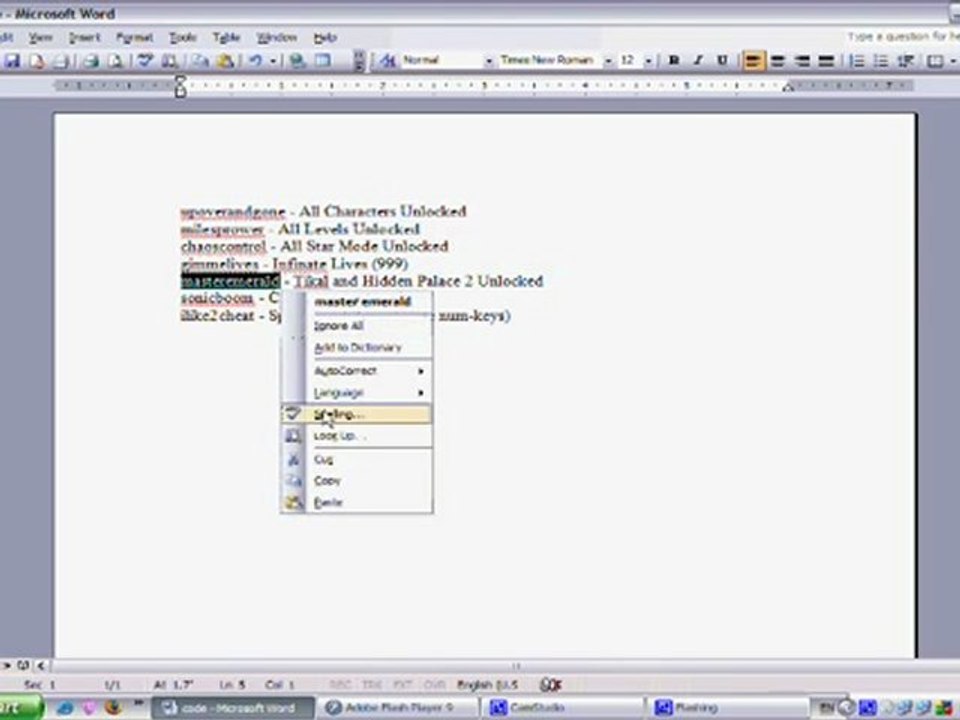This screenshot has width=960, height=720.
Task: Open the Window menu
Action: point(276,38)
